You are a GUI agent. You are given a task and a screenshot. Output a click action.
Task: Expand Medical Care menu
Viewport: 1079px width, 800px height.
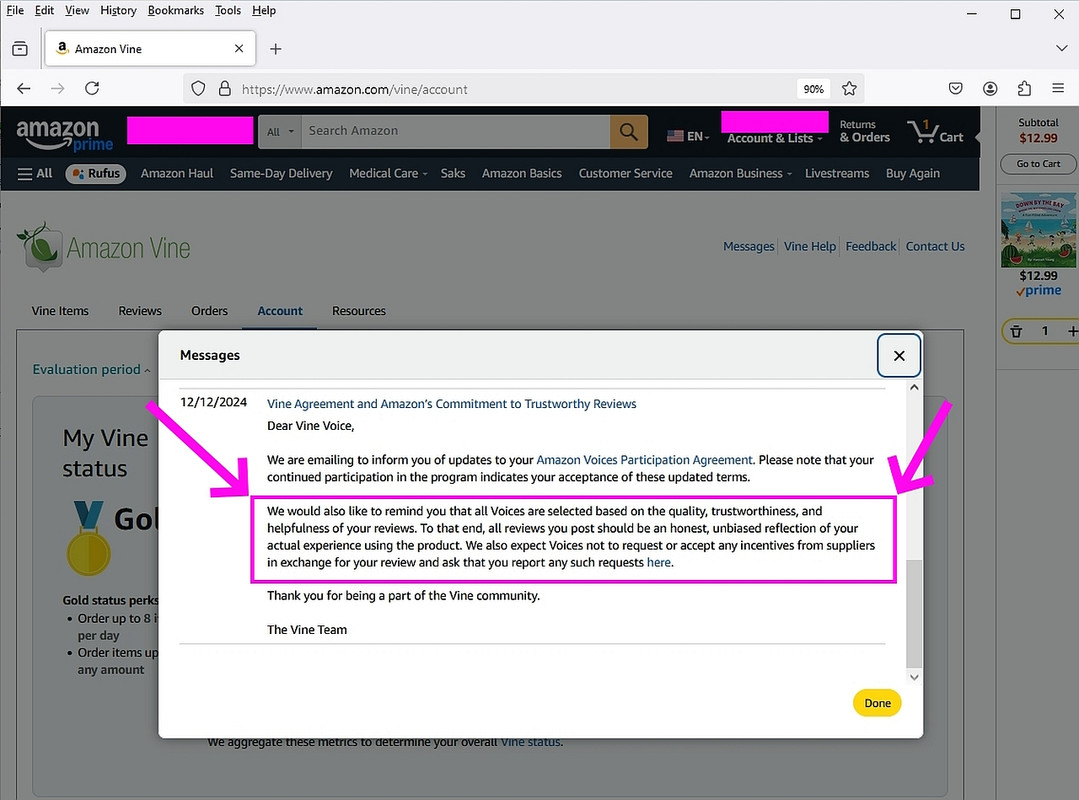388,173
